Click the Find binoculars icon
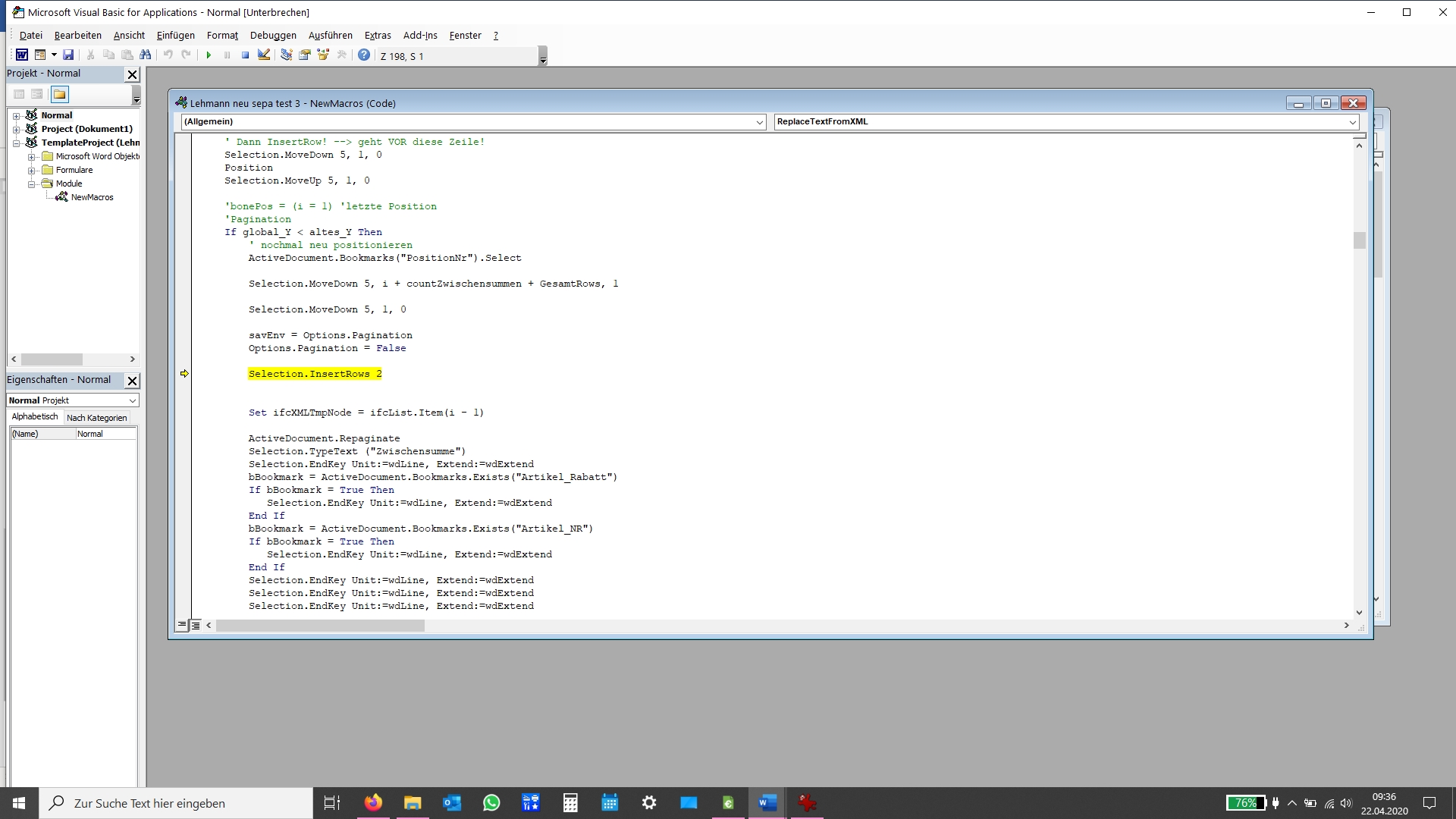Image resolution: width=1456 pixels, height=819 pixels. (x=146, y=55)
